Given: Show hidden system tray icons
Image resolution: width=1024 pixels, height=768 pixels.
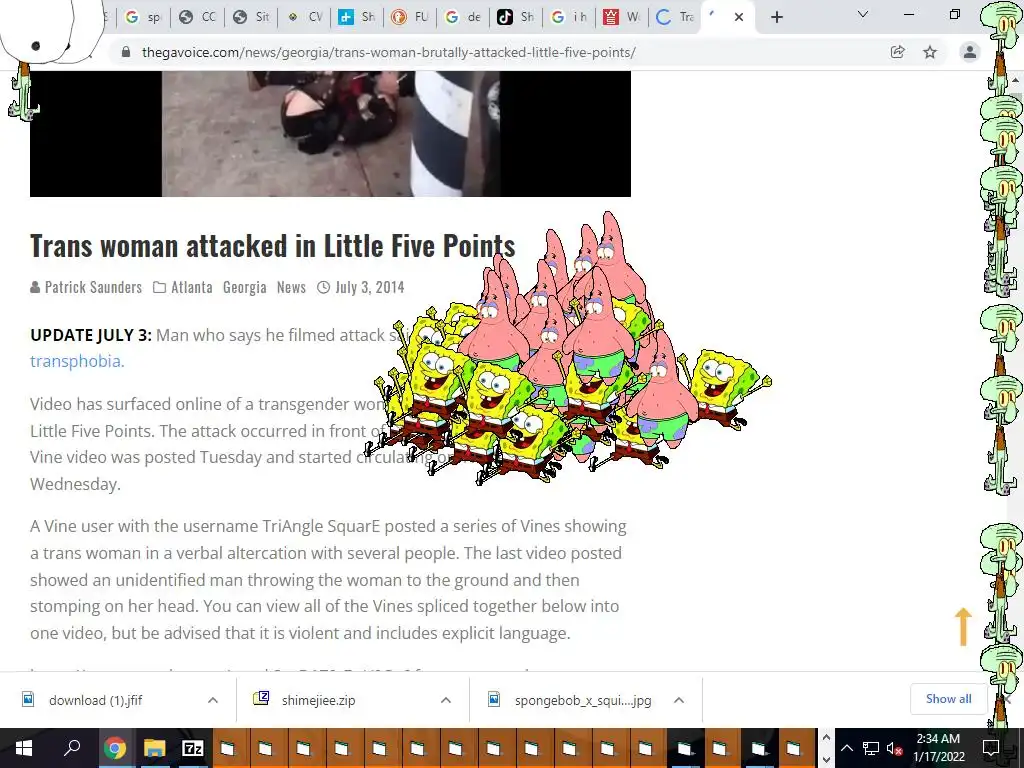Looking at the screenshot, I should tap(846, 748).
